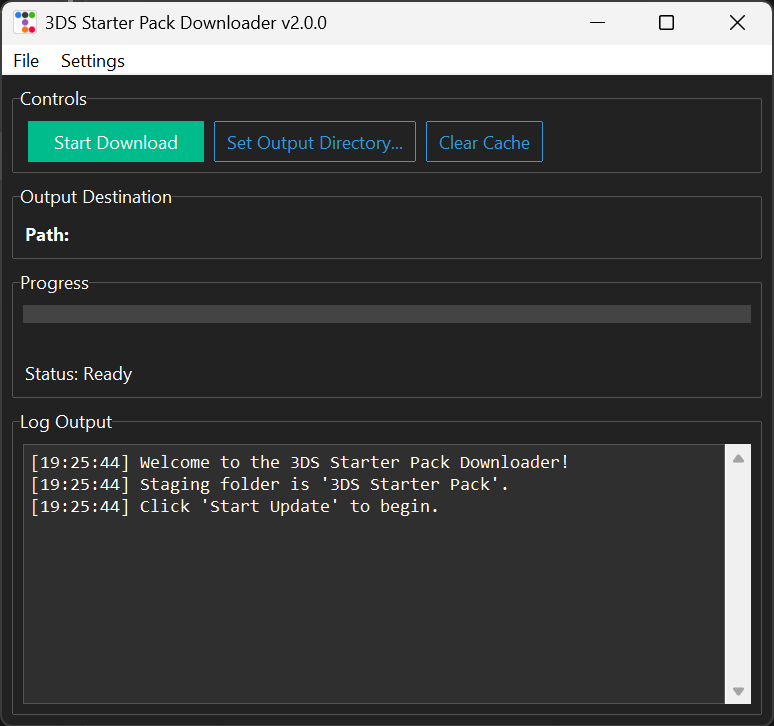This screenshot has height=726, width=774.
Task: Click the Path label in Output Destination
Action: pyautogui.click(x=47, y=235)
